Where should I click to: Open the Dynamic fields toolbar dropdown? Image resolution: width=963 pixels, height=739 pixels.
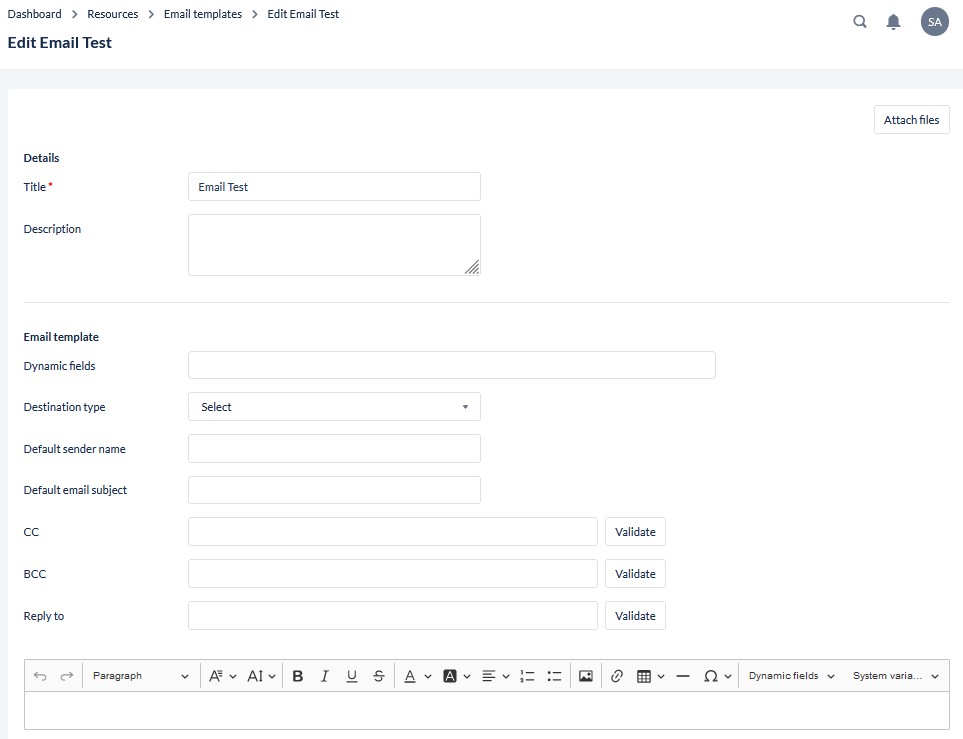coord(791,676)
